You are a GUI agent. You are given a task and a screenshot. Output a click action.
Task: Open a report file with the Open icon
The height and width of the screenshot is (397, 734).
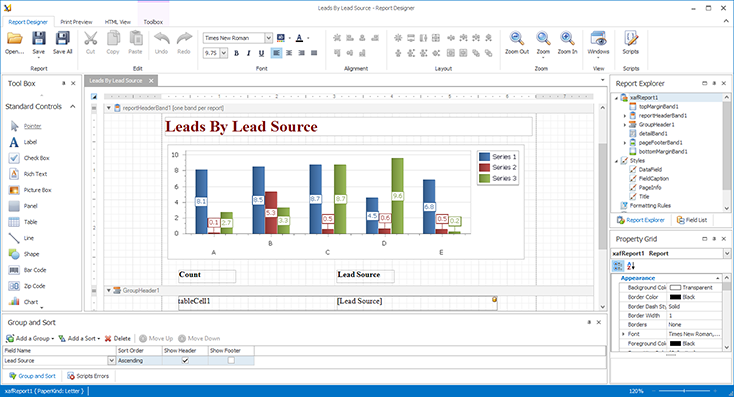tap(15, 39)
